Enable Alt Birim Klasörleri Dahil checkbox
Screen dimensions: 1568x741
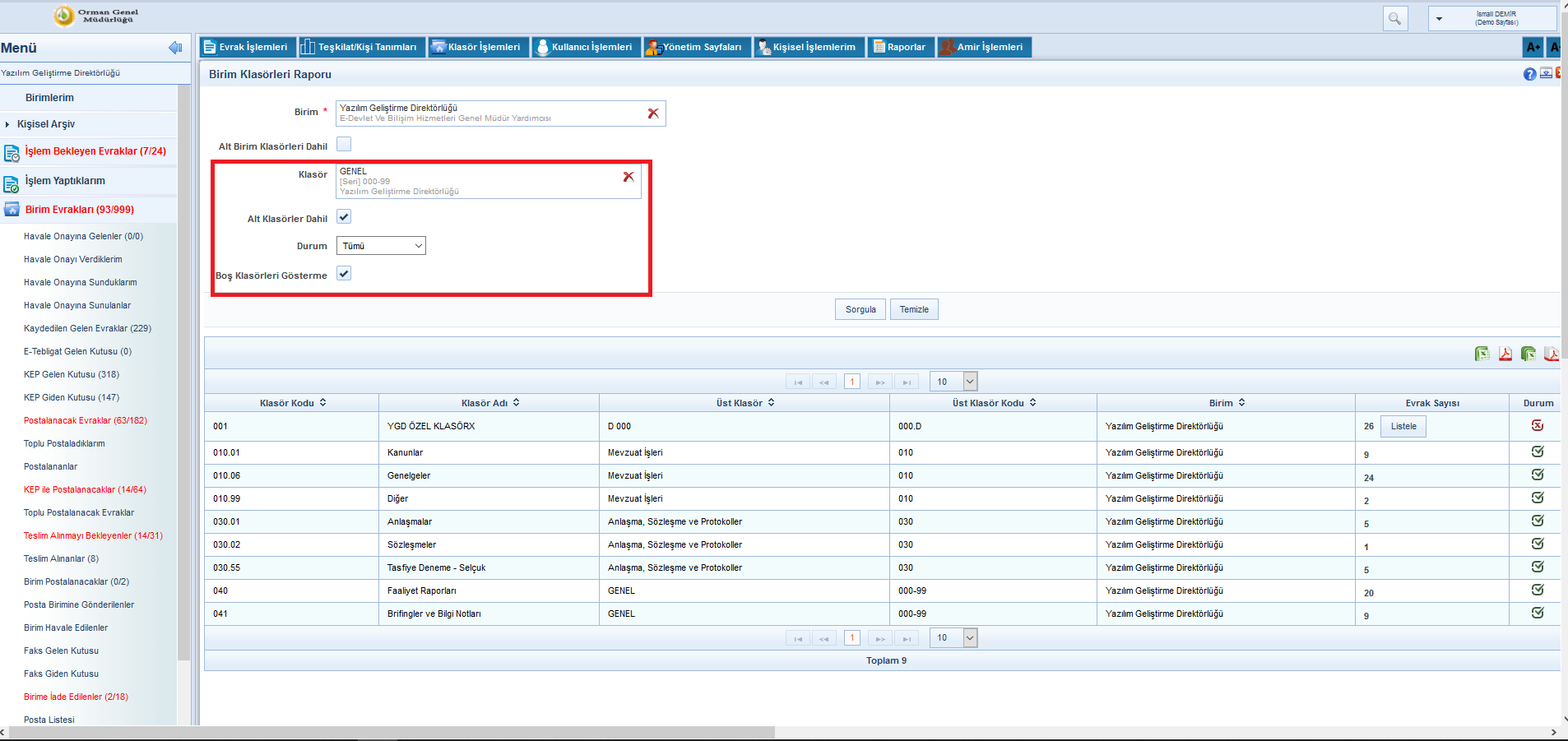click(x=344, y=145)
